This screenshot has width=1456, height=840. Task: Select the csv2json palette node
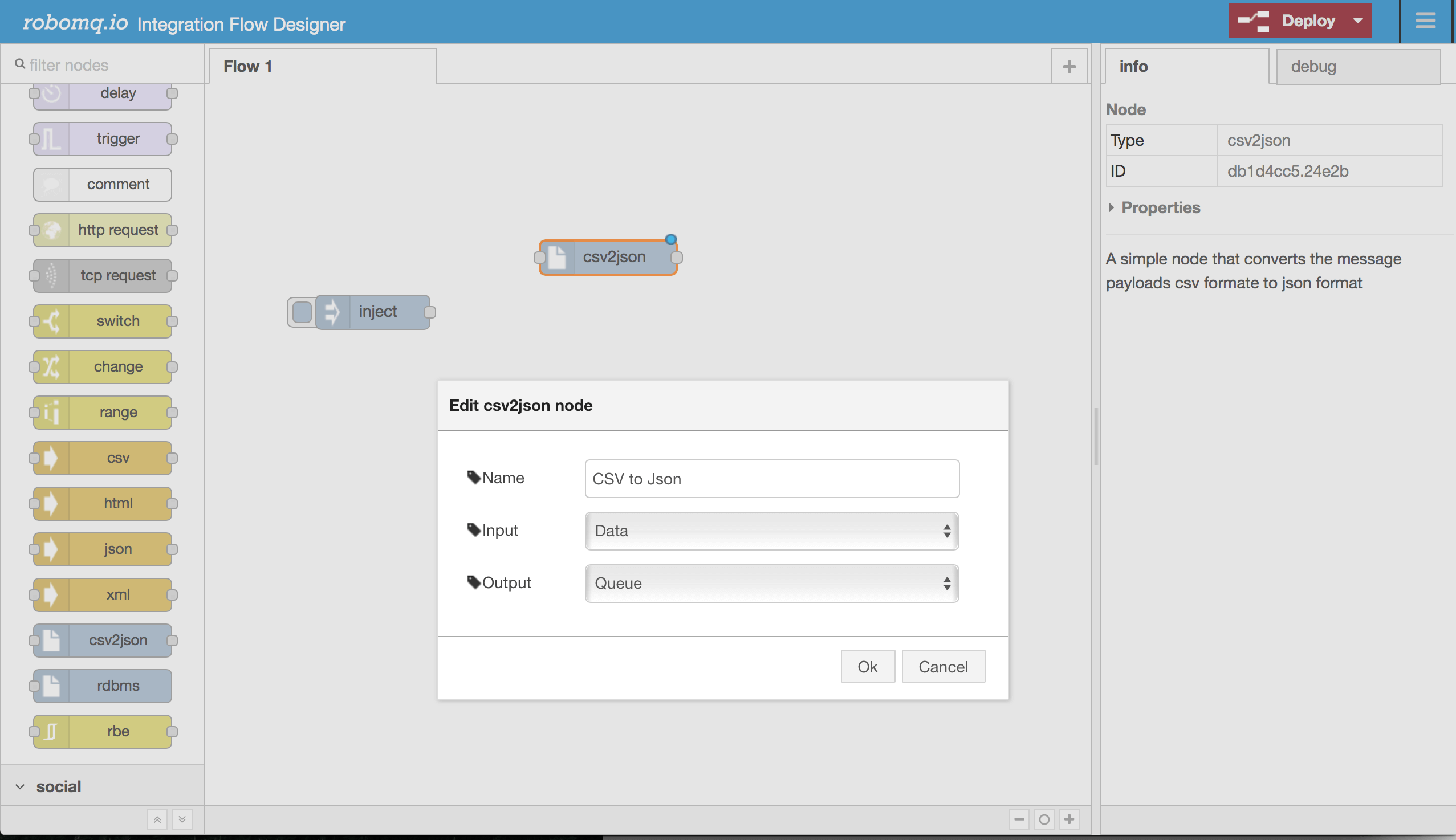pyautogui.click(x=103, y=640)
